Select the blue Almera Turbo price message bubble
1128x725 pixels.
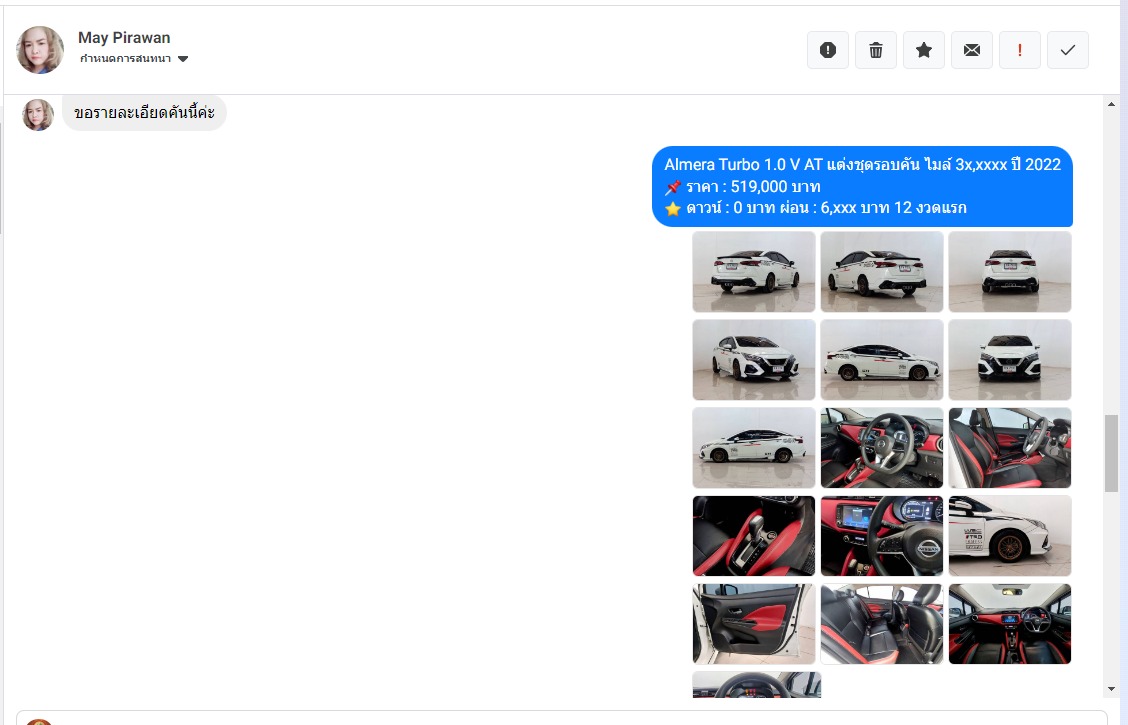[862, 186]
